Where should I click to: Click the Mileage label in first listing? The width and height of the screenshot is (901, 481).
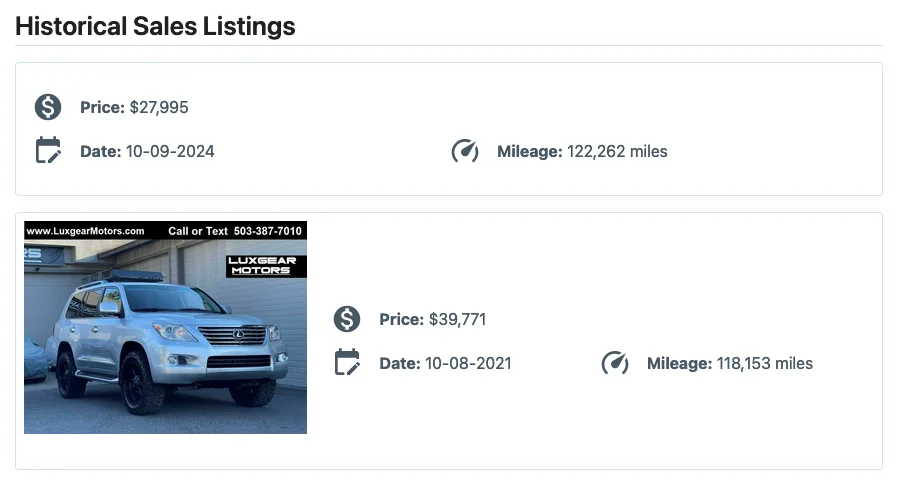tap(530, 152)
